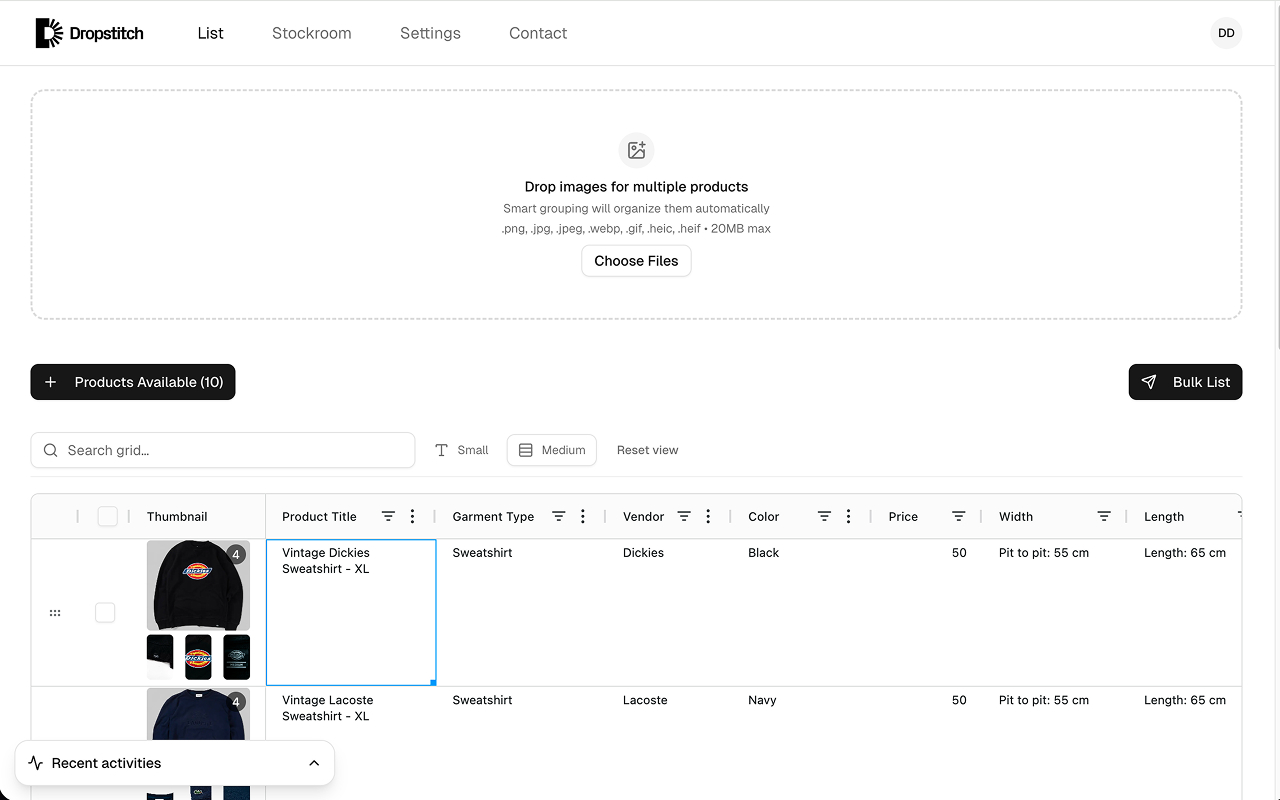Click the Length cell in the Lacoste row
1280x800 pixels.
coord(1185,743)
